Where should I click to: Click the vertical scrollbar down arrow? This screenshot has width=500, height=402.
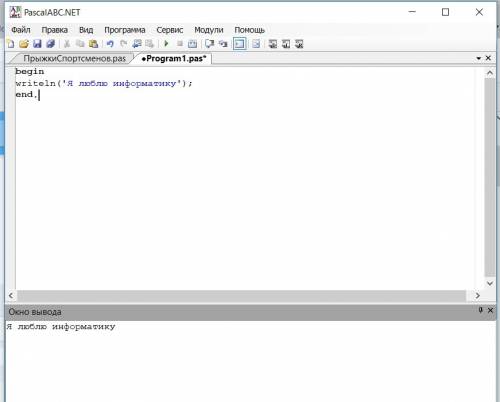tap(490, 283)
